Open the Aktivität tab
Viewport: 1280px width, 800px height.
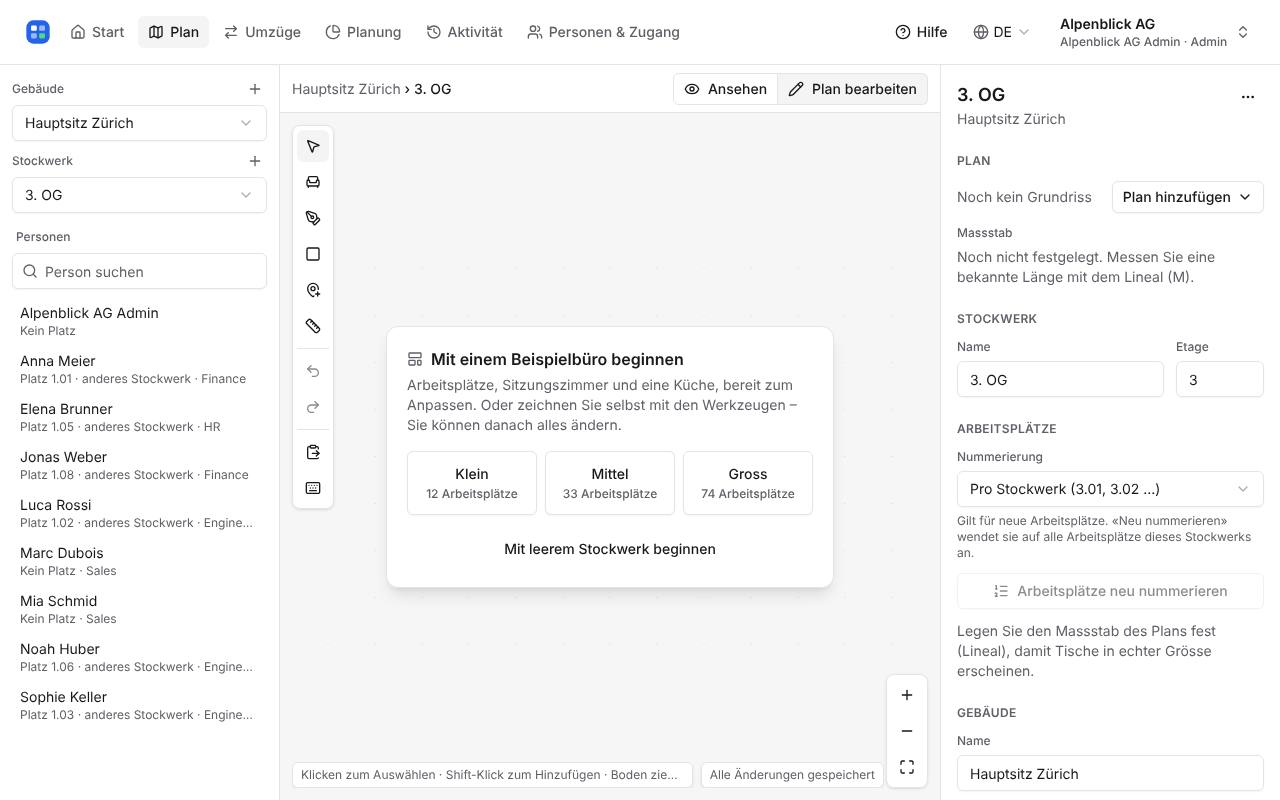(464, 32)
